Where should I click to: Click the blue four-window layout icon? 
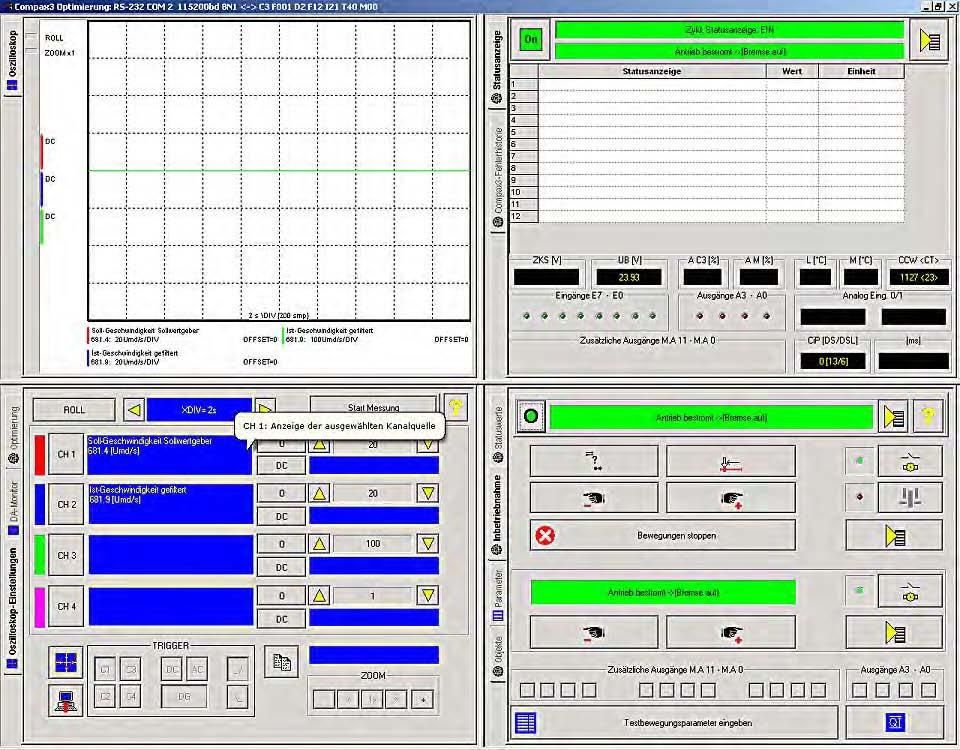[66, 662]
